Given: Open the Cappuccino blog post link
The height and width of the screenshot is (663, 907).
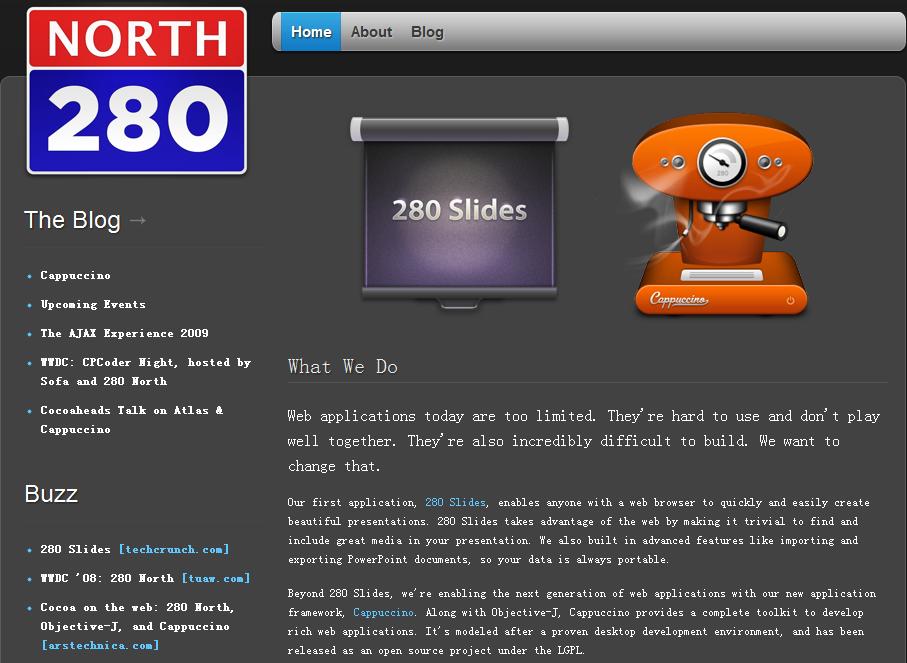Looking at the screenshot, I should point(75,275).
